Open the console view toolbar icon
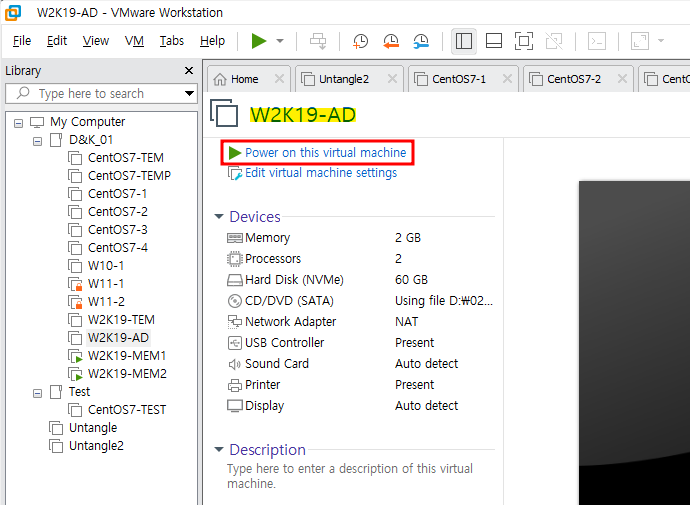 tap(597, 41)
